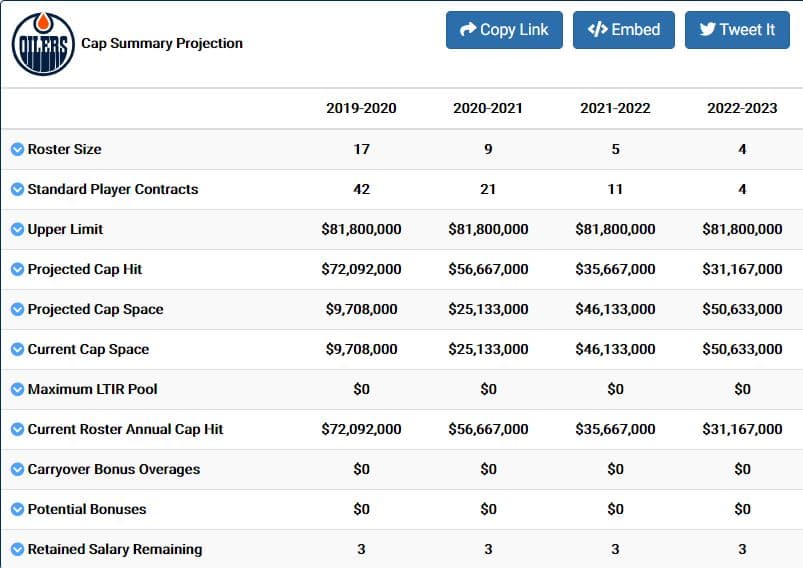Toggle the Upper Limit row chevron
This screenshot has width=803, height=568.
17,229
